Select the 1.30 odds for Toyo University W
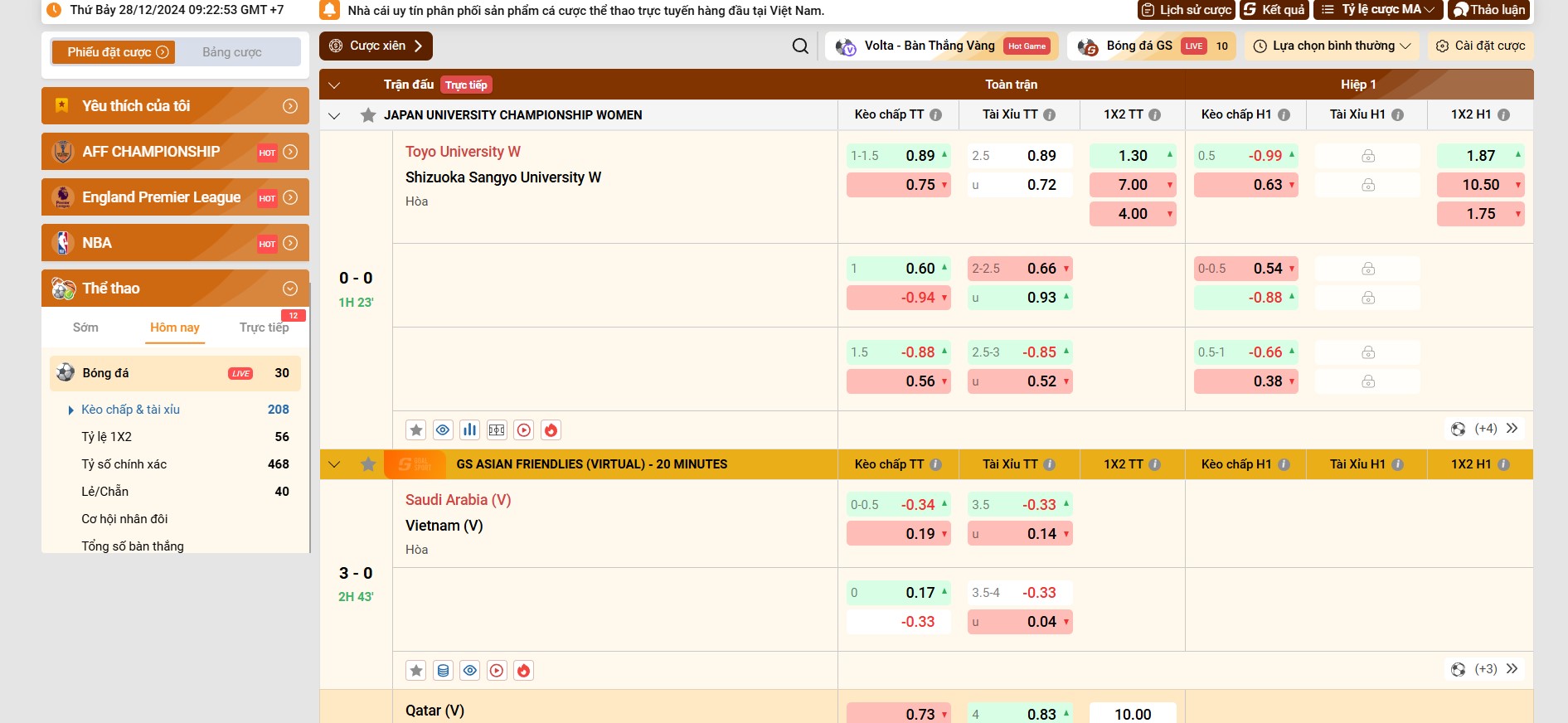The image size is (1568, 723). pyautogui.click(x=1133, y=156)
